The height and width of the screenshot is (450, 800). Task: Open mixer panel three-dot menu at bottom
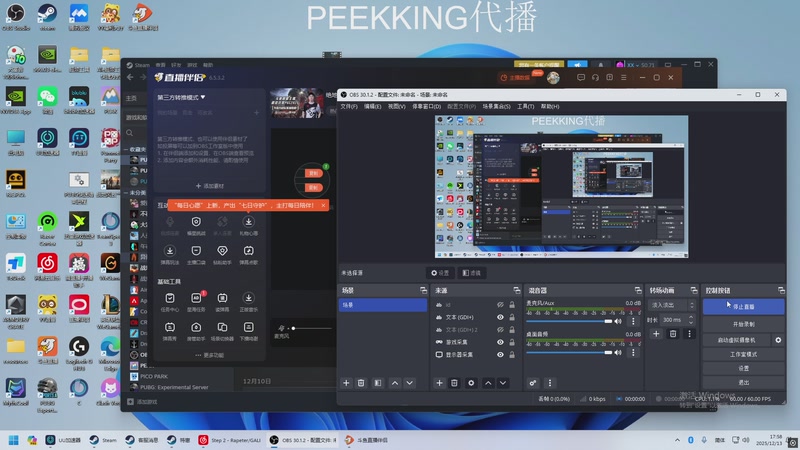tap(549, 383)
